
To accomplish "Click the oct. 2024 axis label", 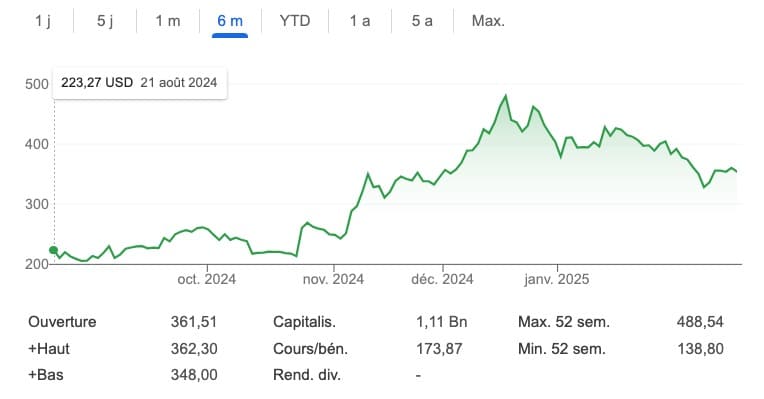I will click(x=207, y=279).
